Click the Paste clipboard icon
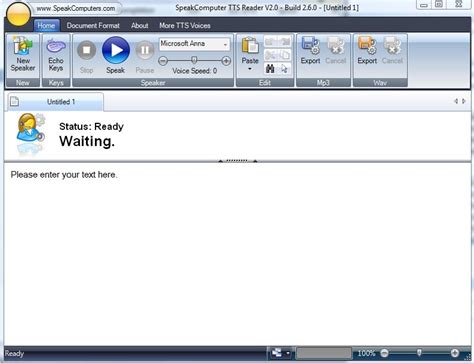This screenshot has width=474, height=363. [x=250, y=45]
